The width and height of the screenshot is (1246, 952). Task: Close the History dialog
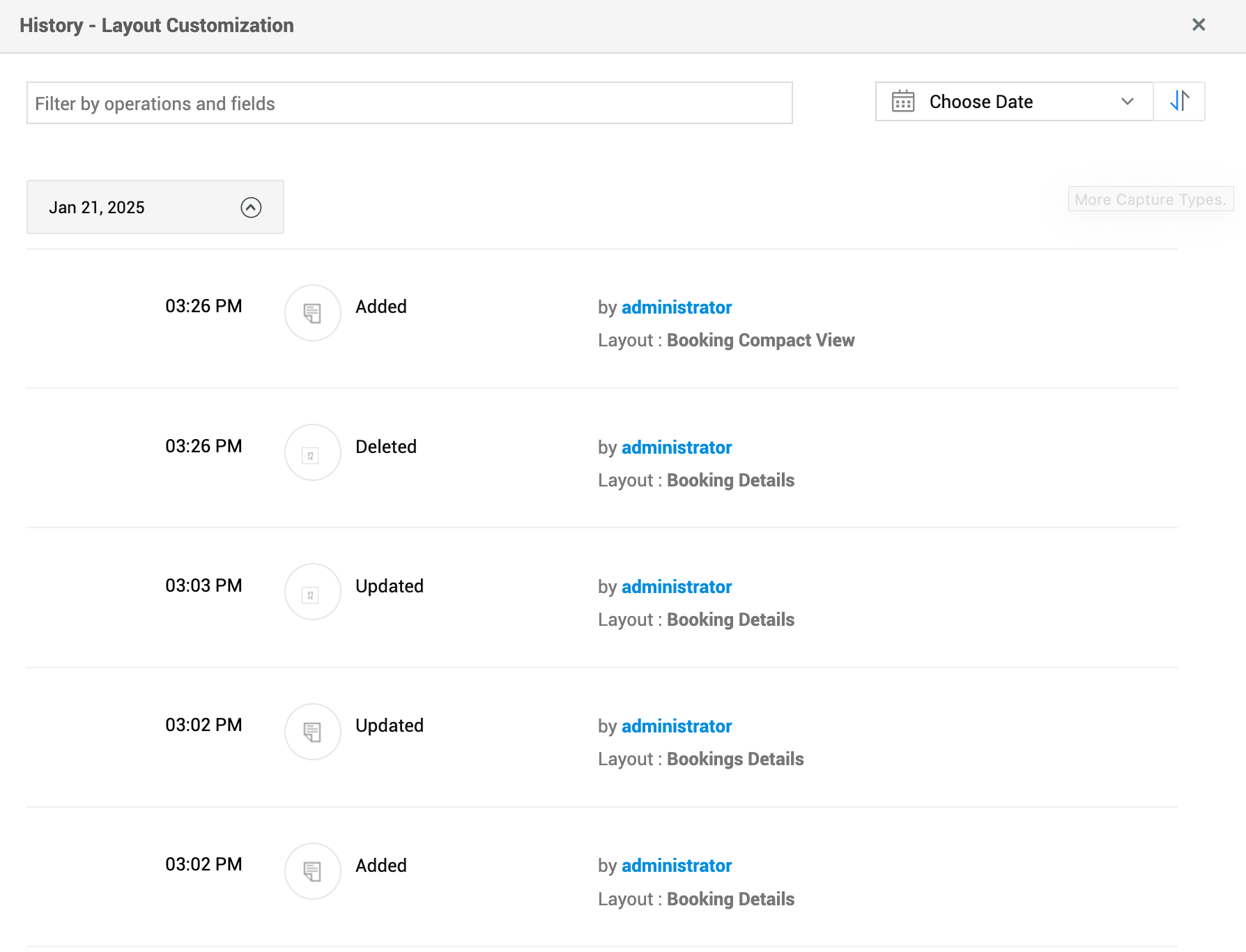(1199, 25)
